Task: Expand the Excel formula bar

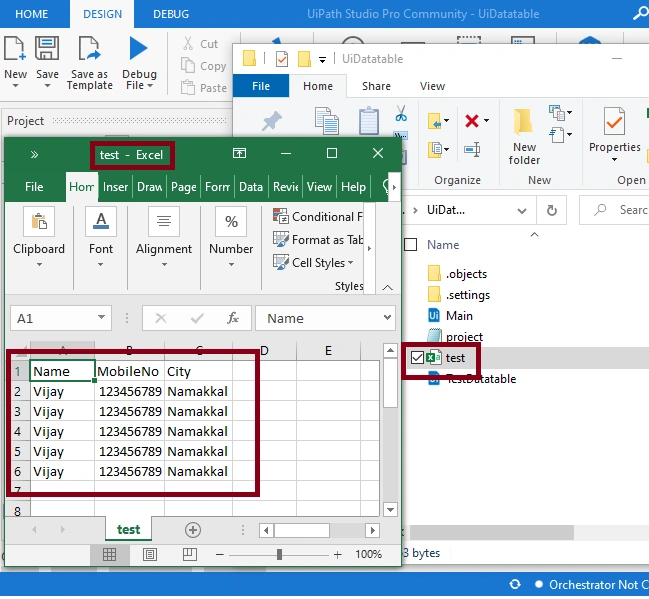Action: pyautogui.click(x=387, y=318)
